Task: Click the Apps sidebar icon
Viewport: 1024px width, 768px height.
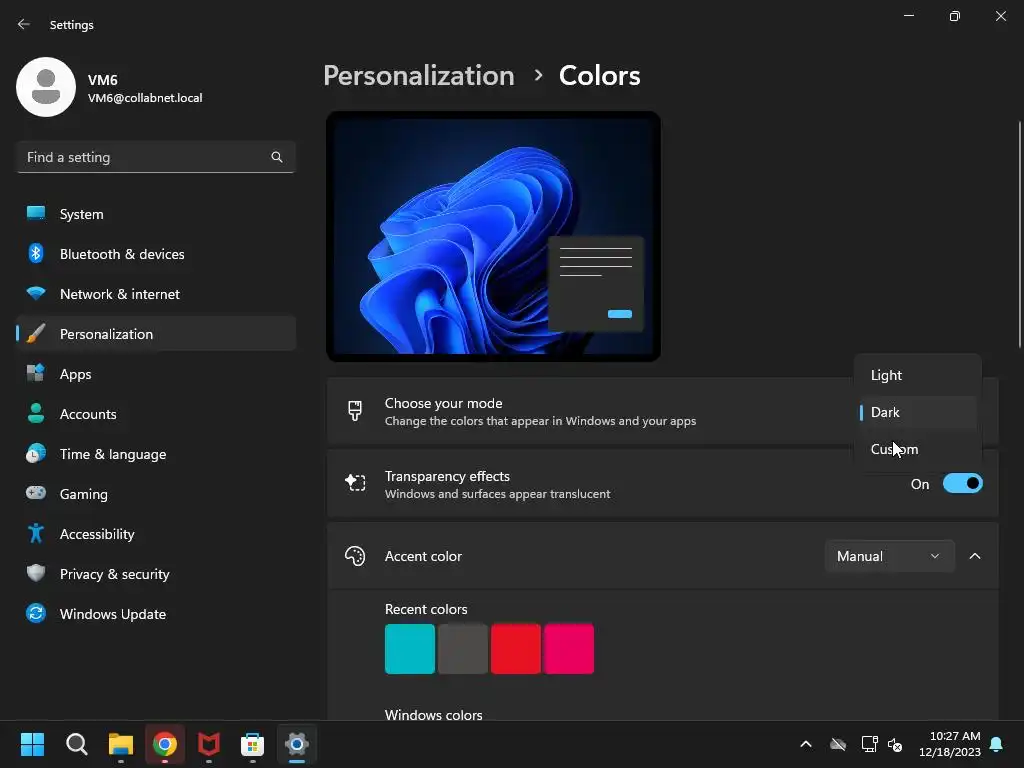Action: tap(36, 374)
